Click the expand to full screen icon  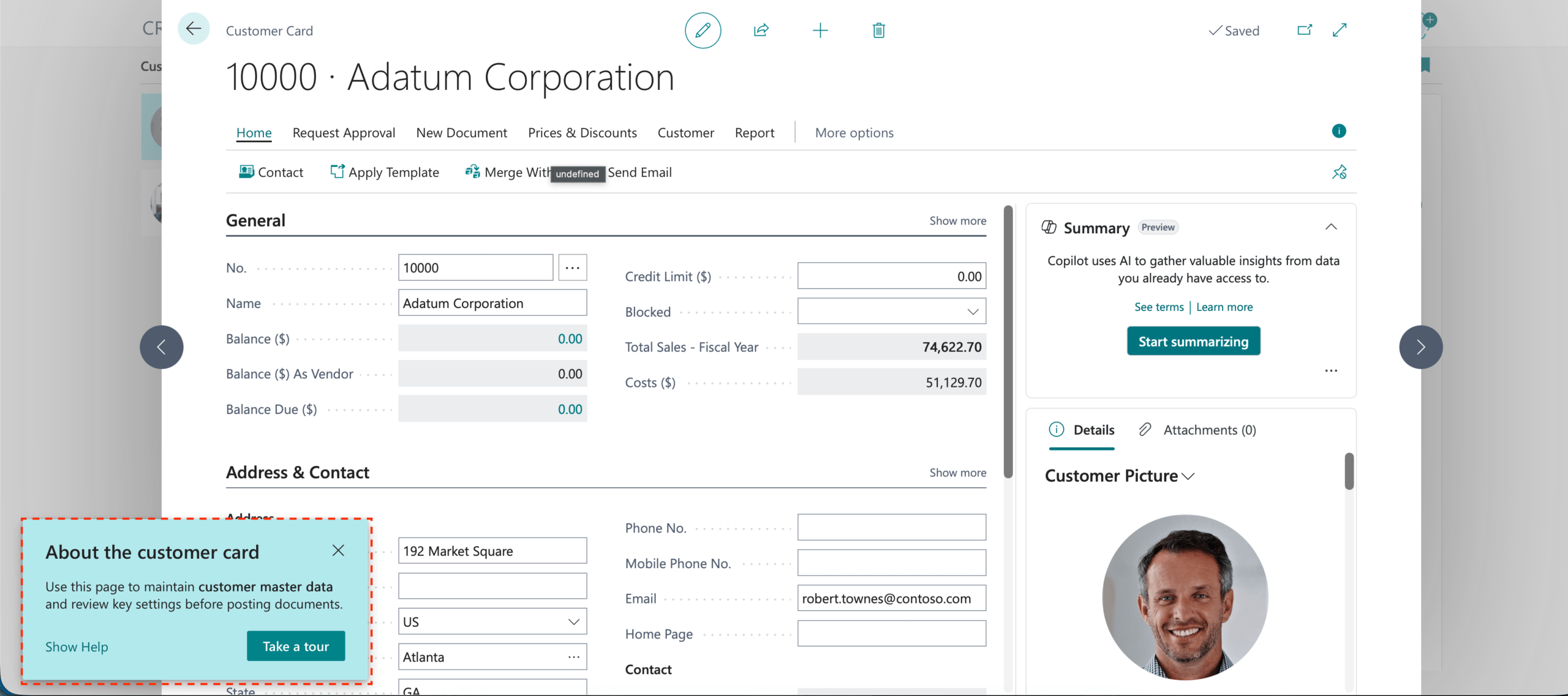click(1340, 30)
